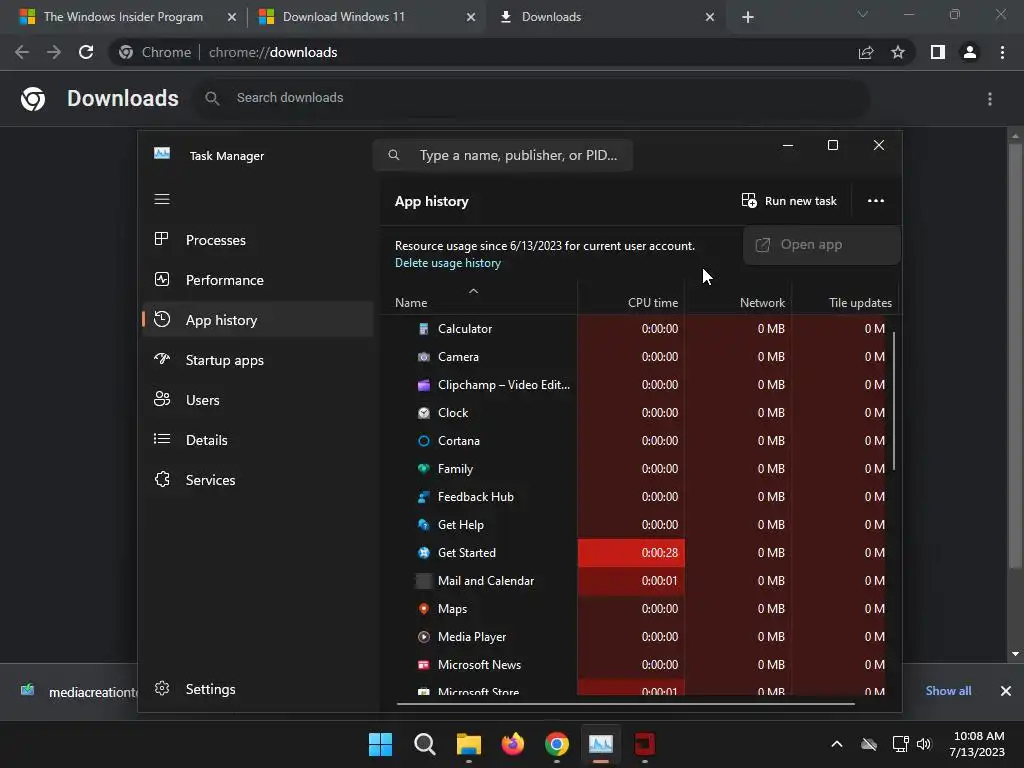
Task: Open the Performance page icon
Action: [x=161, y=280]
